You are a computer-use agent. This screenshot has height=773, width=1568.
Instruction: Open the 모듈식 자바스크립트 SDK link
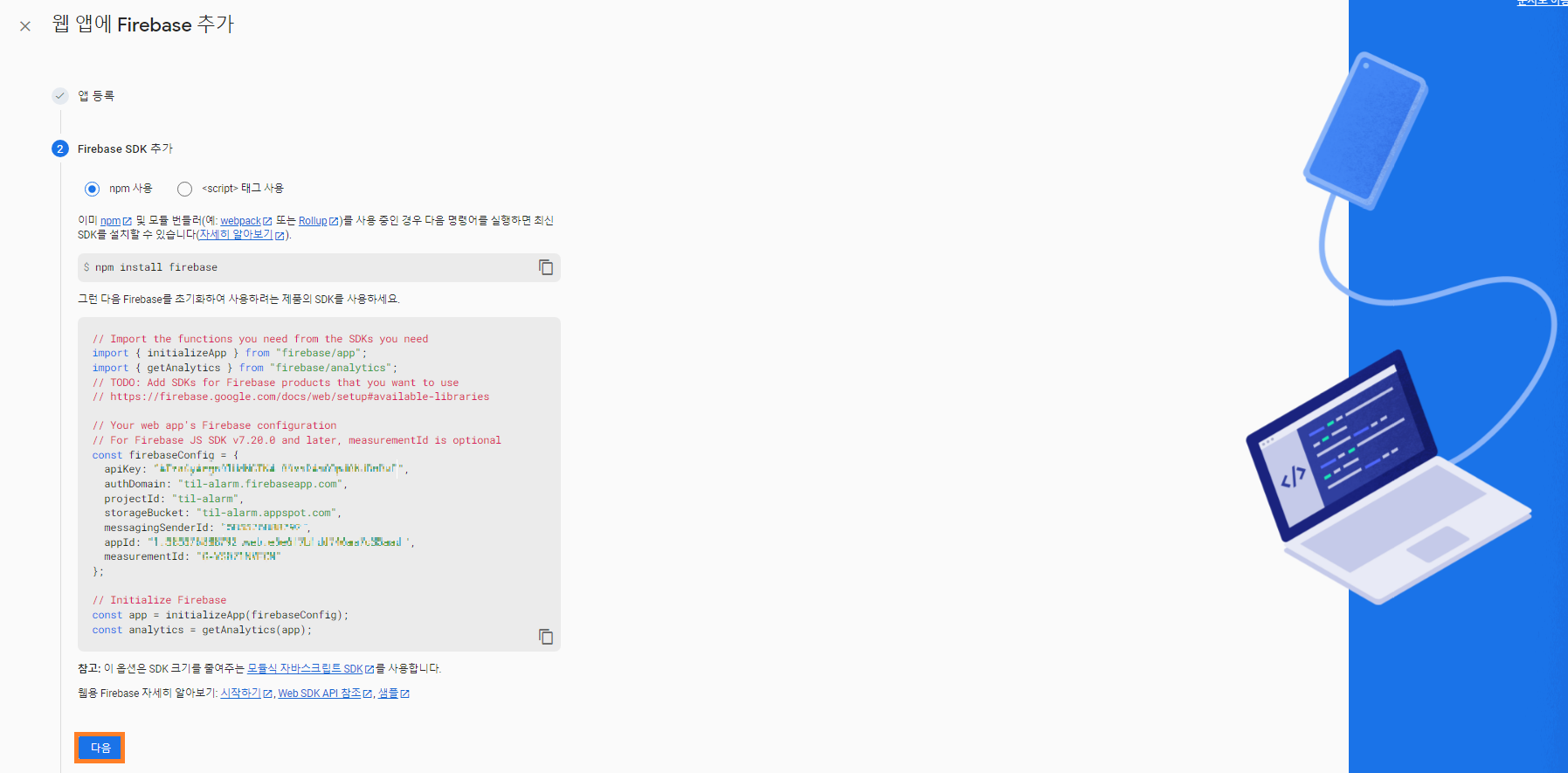305,669
